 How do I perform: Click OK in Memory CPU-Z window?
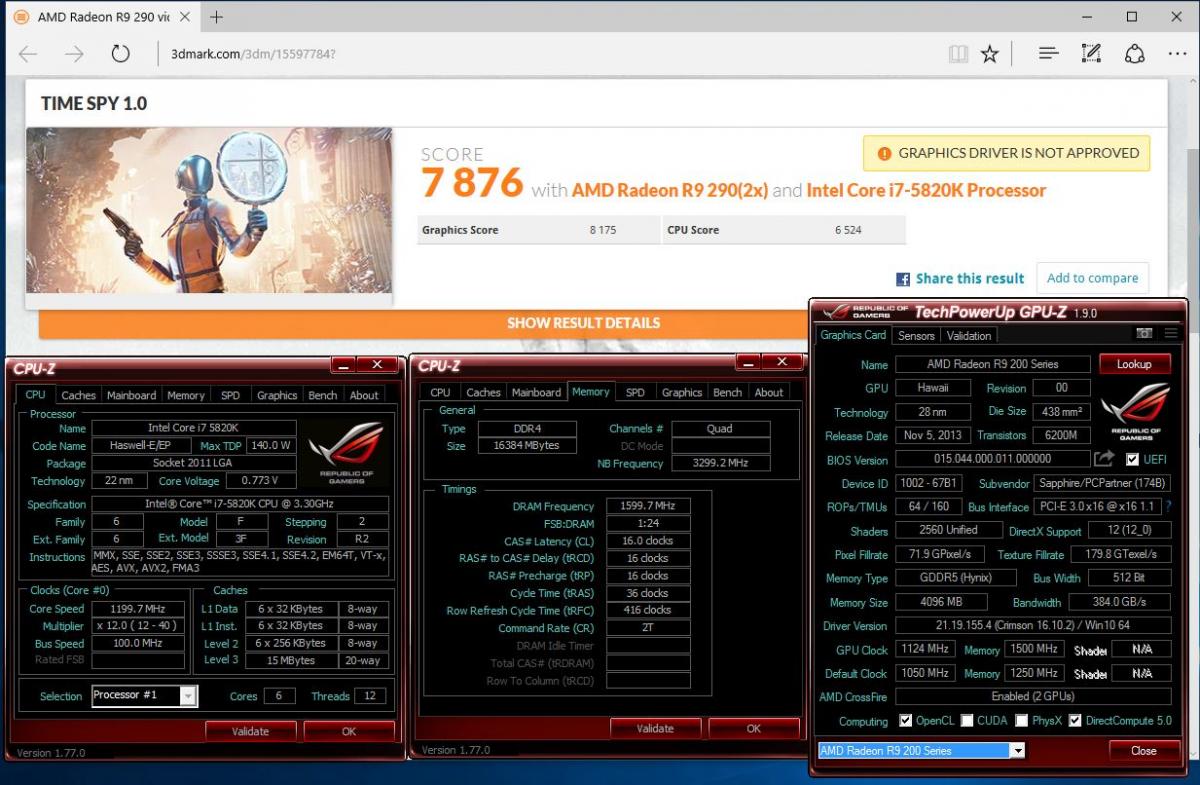[x=753, y=728]
